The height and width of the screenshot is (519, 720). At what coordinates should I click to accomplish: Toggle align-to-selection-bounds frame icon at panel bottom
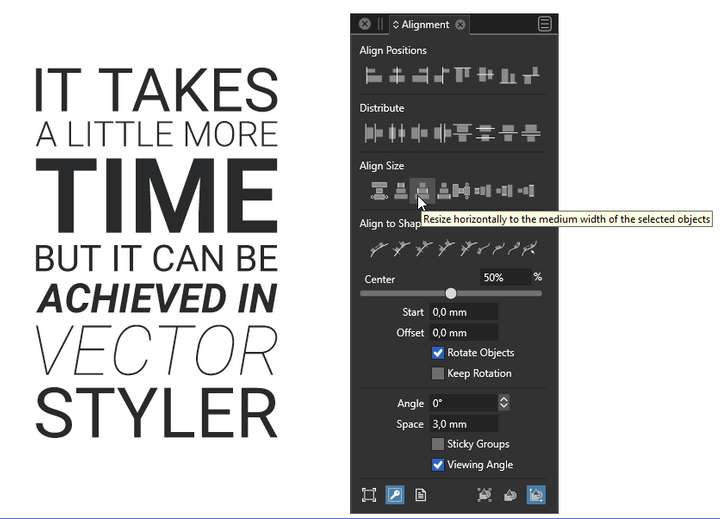tap(369, 495)
